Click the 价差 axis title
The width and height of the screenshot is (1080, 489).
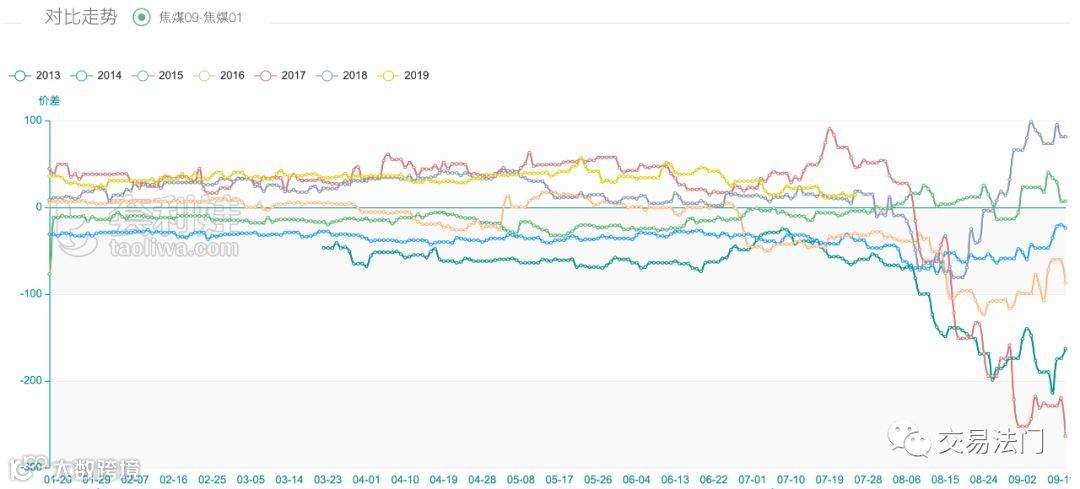click(50, 101)
